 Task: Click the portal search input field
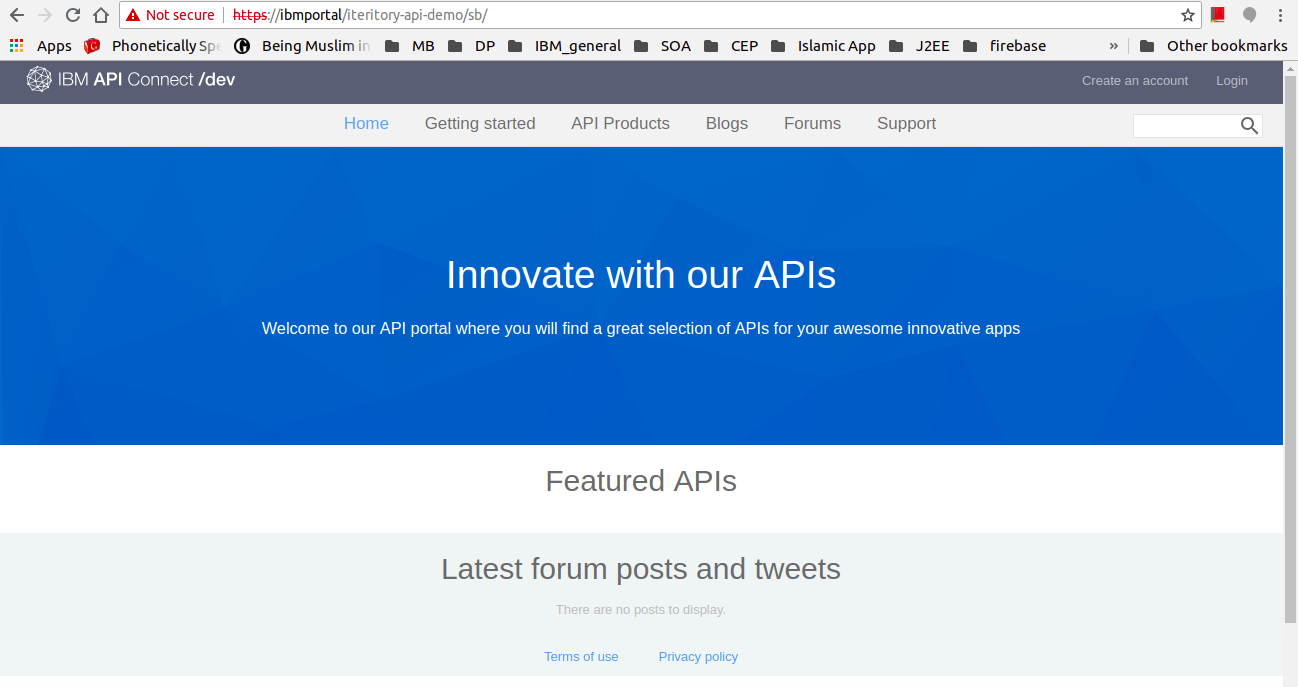coord(1186,125)
